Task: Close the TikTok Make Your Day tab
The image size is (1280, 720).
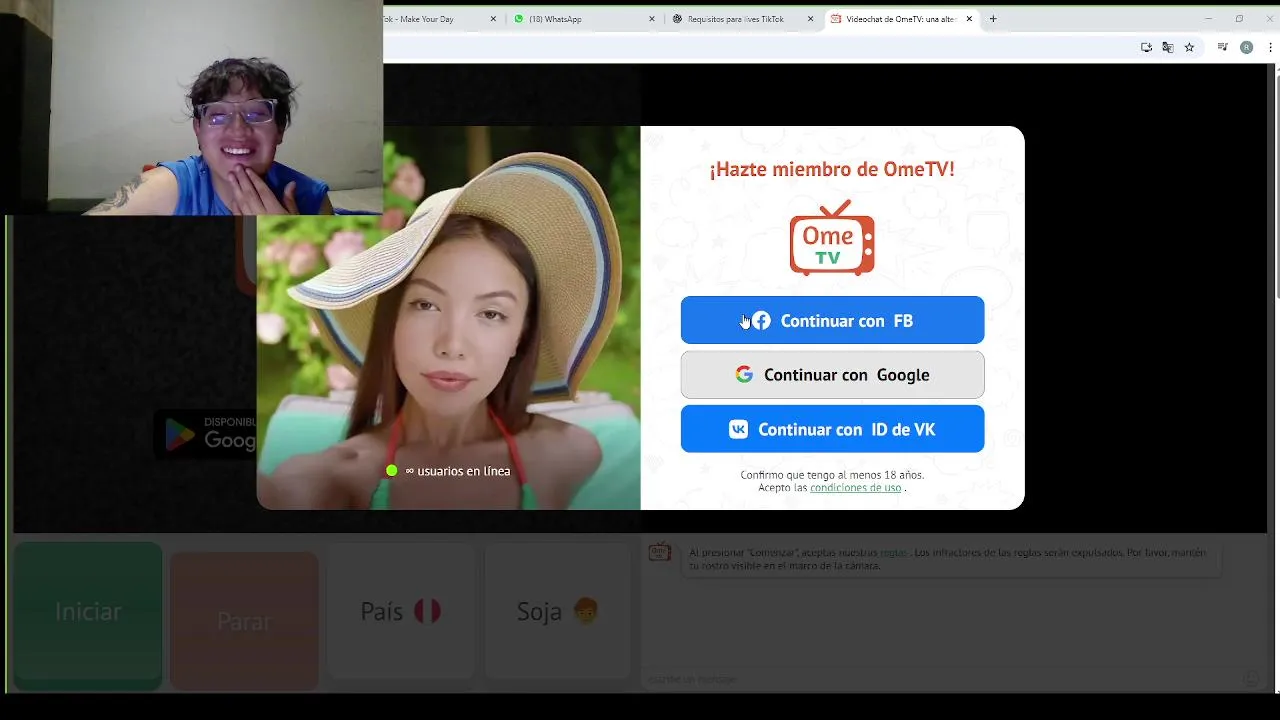Action: coord(493,19)
